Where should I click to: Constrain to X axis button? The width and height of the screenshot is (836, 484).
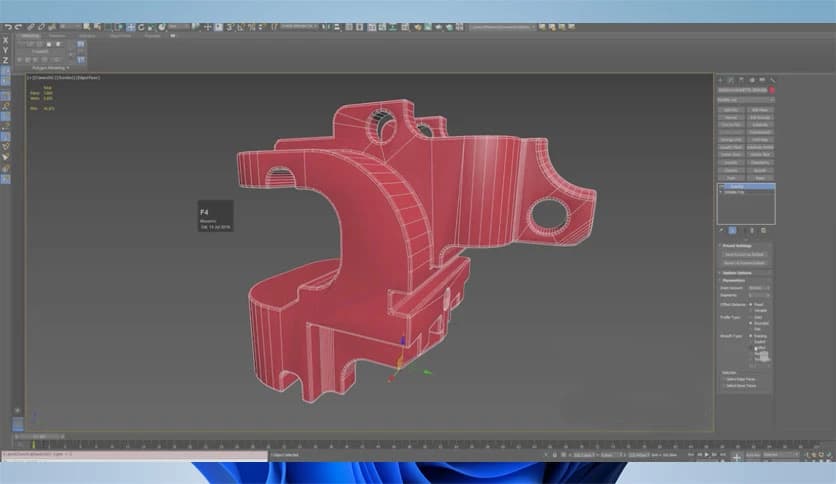(x=5, y=40)
